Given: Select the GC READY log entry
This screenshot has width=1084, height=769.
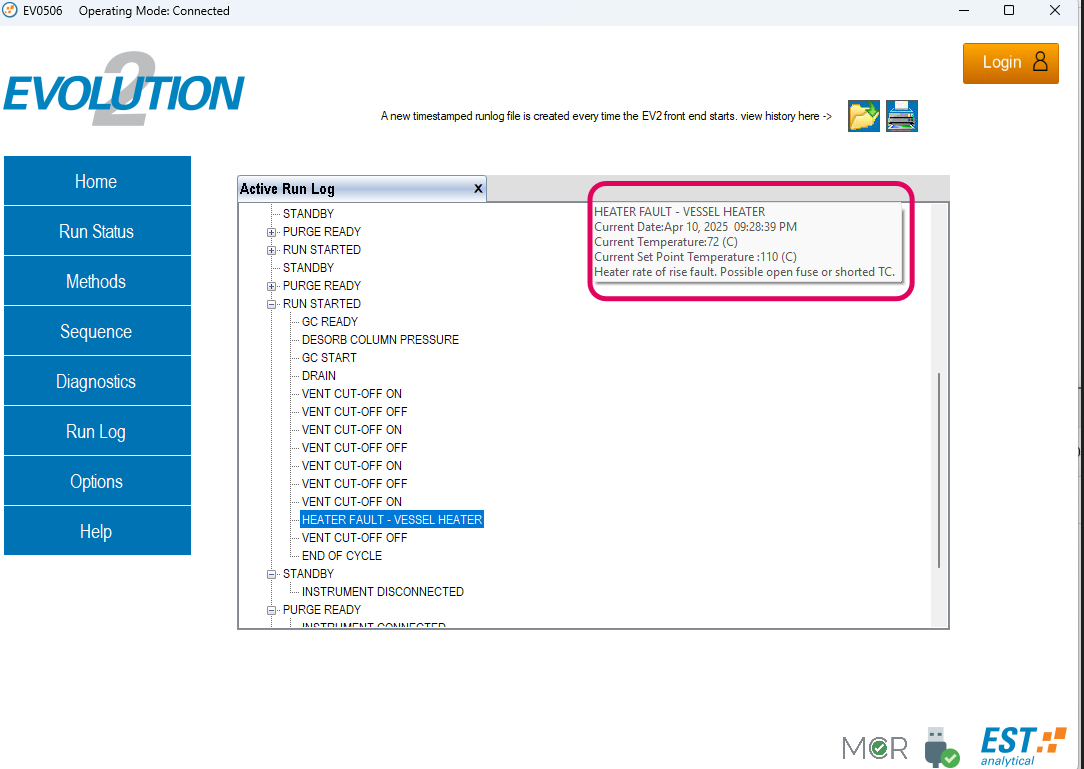Looking at the screenshot, I should 330,322.
